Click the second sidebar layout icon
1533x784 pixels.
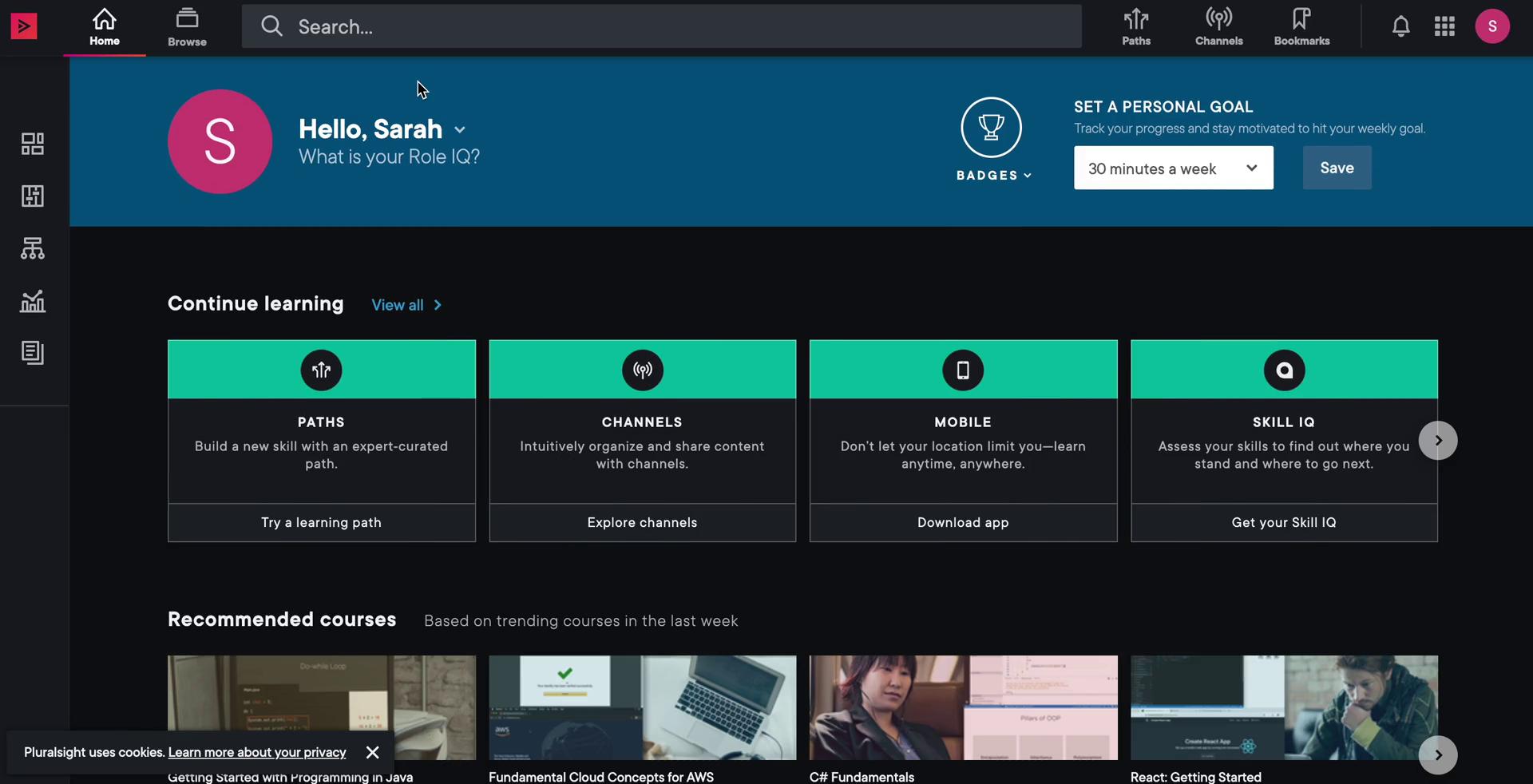(x=33, y=196)
